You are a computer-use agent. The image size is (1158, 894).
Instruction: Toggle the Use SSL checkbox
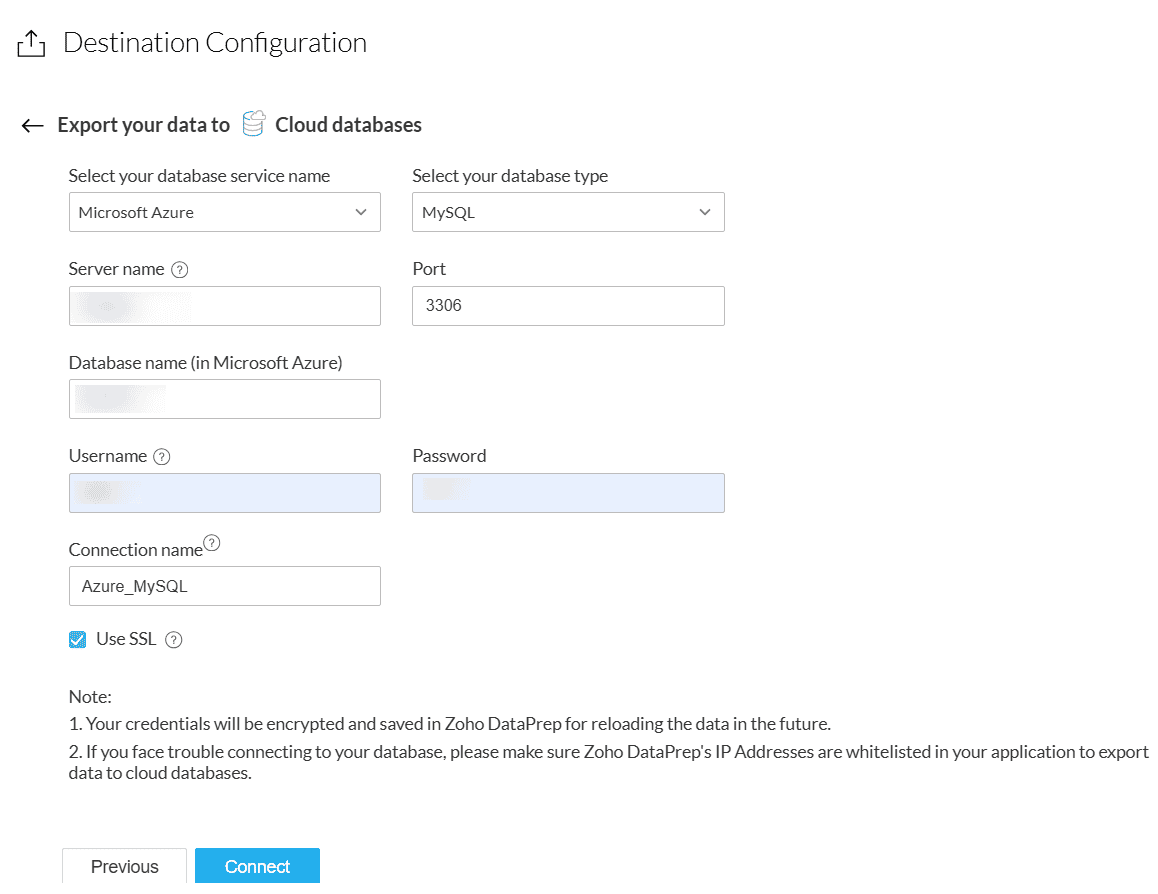[x=78, y=640]
